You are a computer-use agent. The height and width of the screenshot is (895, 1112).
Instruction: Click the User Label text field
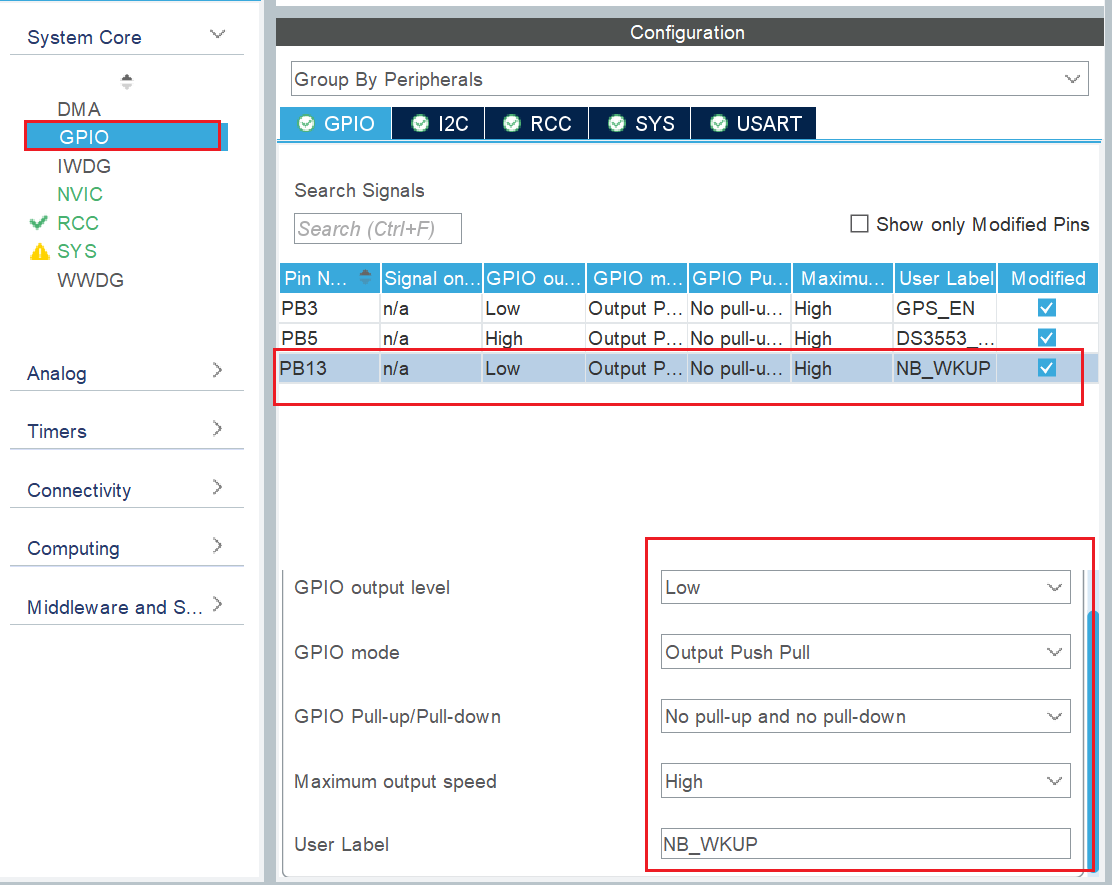[865, 844]
